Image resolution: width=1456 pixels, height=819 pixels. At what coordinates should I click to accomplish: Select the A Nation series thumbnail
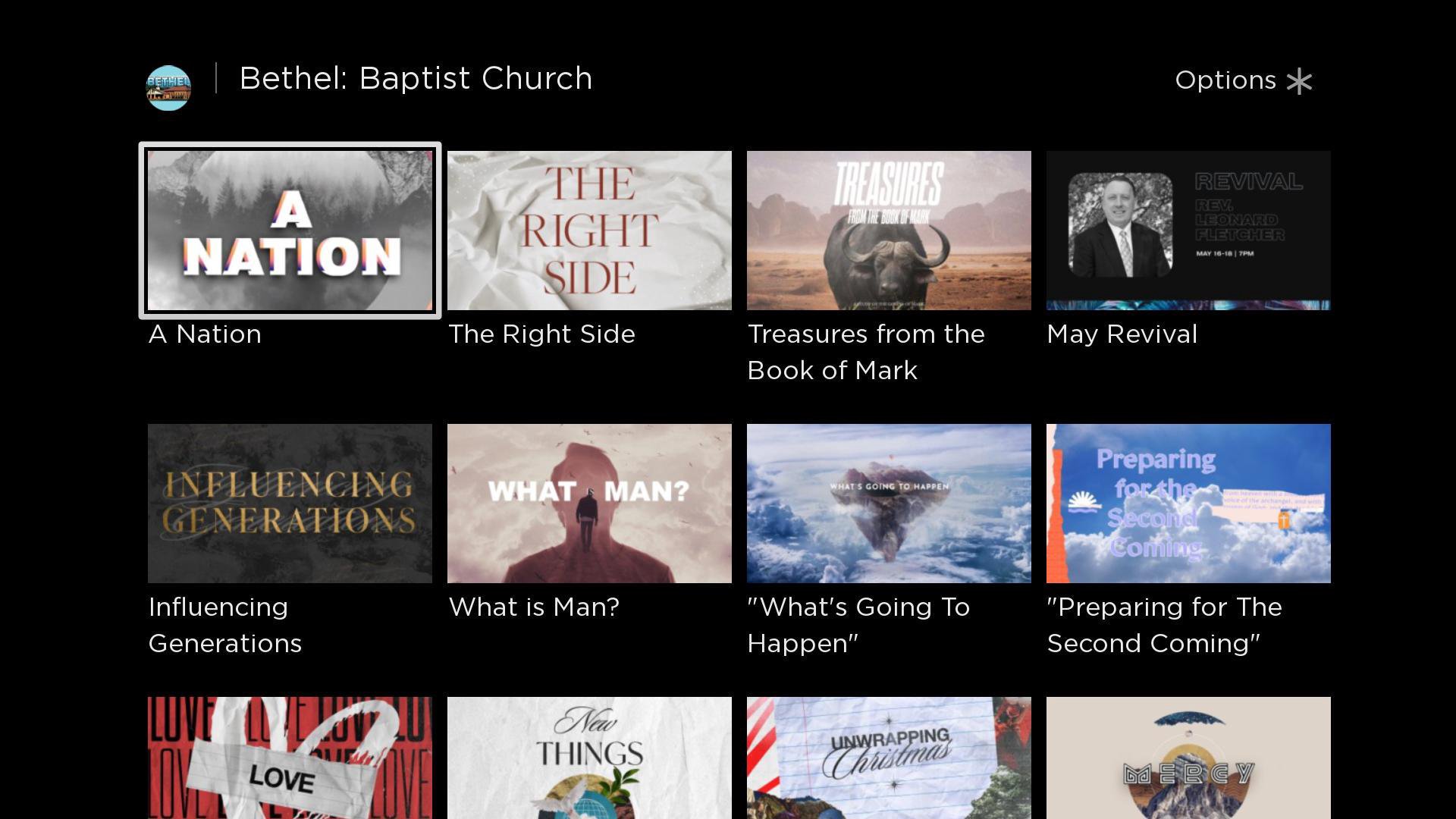point(290,231)
